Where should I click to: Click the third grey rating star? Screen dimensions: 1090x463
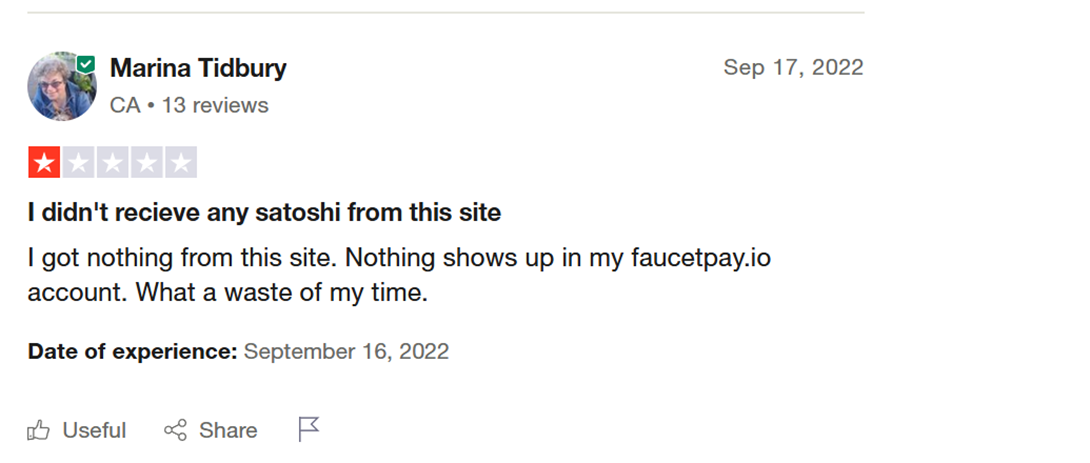point(112,163)
